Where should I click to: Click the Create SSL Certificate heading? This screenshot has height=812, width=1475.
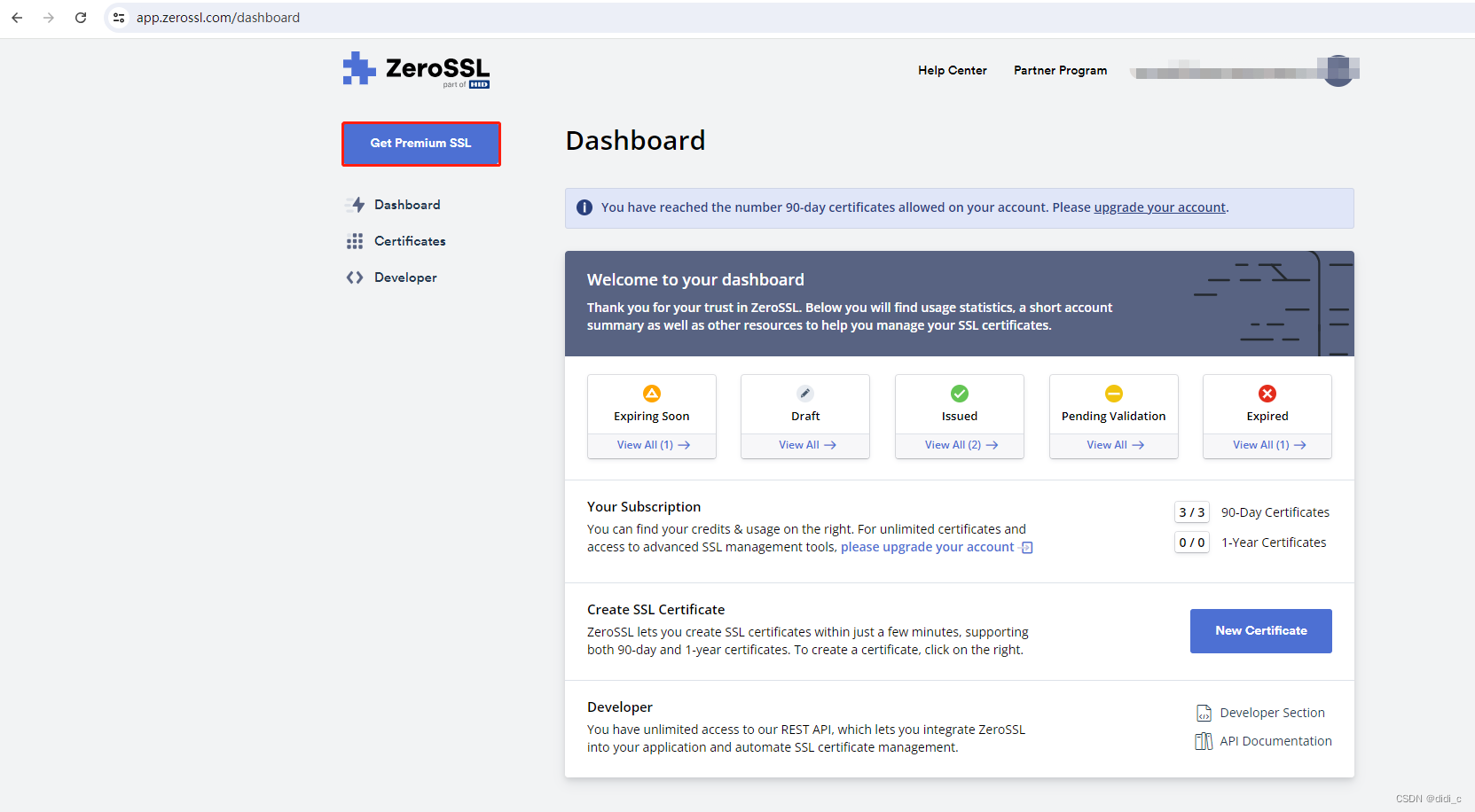(656, 610)
